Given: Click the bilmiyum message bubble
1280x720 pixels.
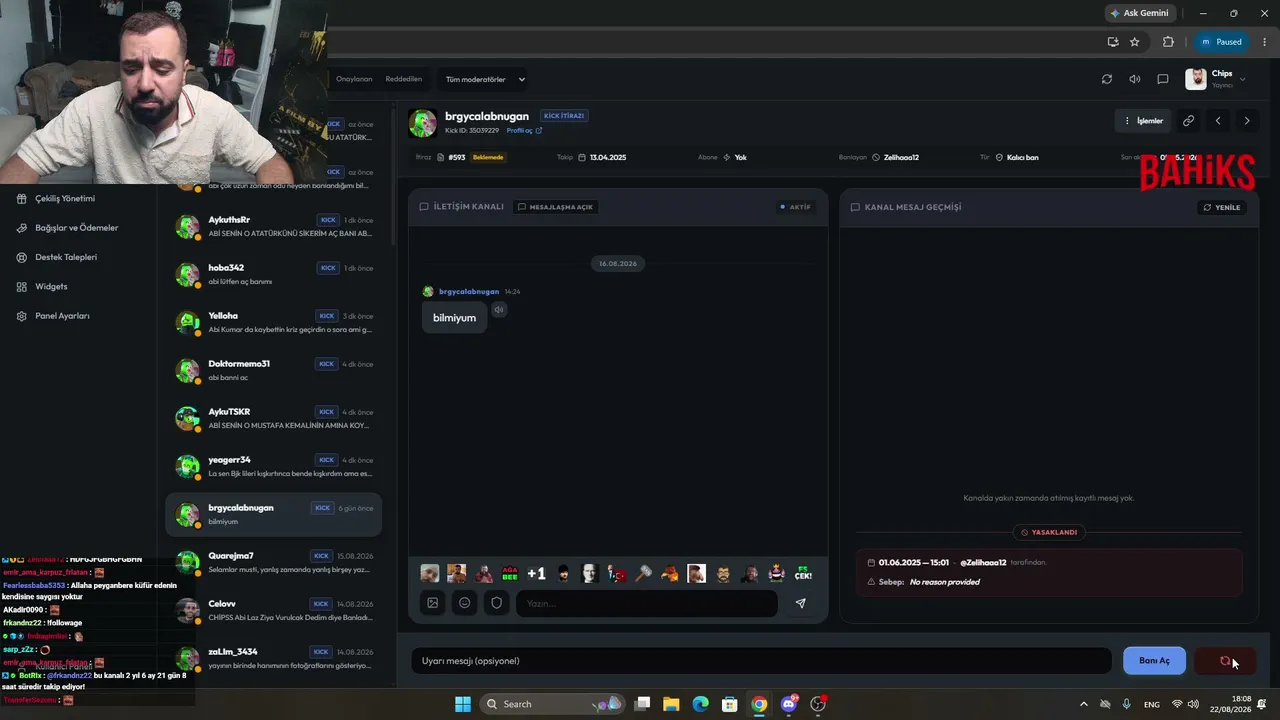Looking at the screenshot, I should pos(454,318).
